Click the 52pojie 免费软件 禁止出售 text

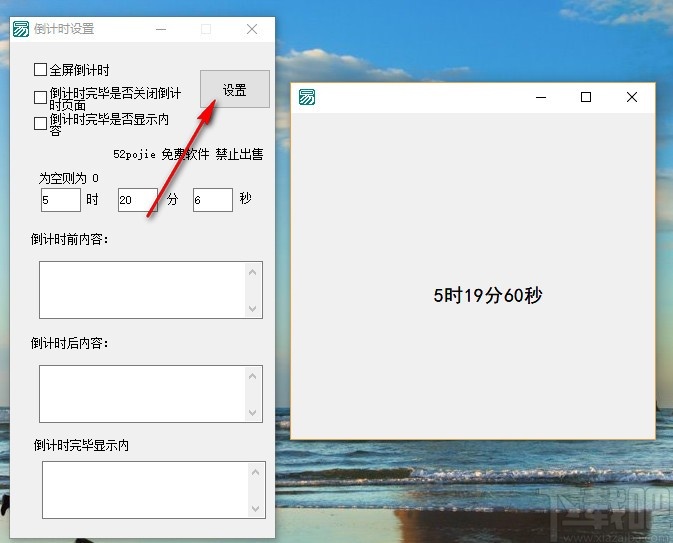coord(188,154)
